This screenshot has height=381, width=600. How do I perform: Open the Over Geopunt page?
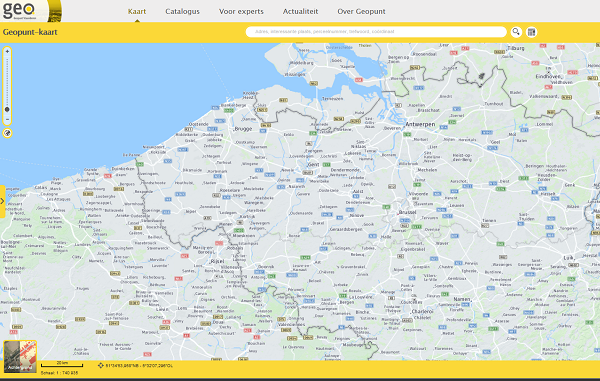(361, 11)
